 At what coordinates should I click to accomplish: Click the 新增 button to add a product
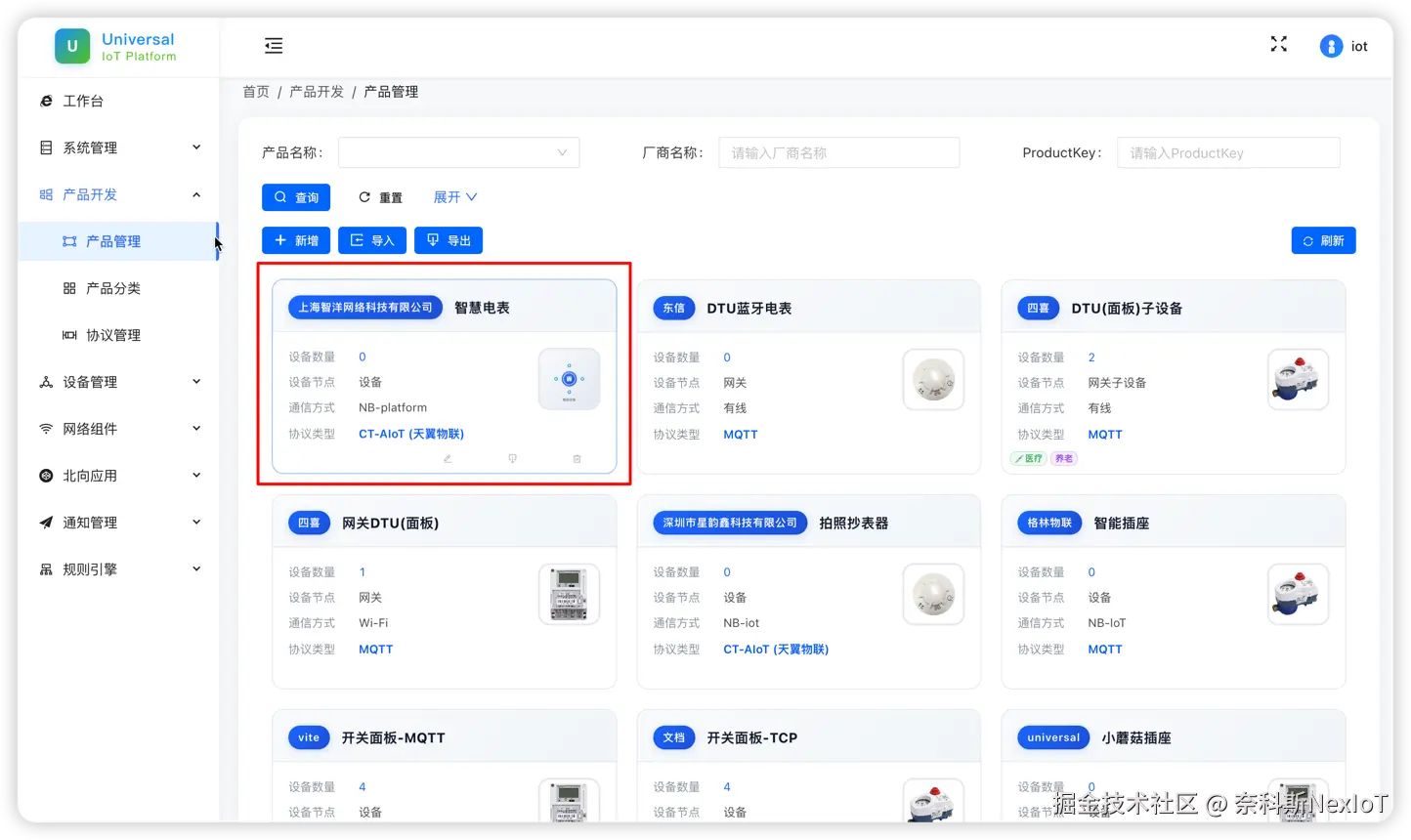click(295, 239)
